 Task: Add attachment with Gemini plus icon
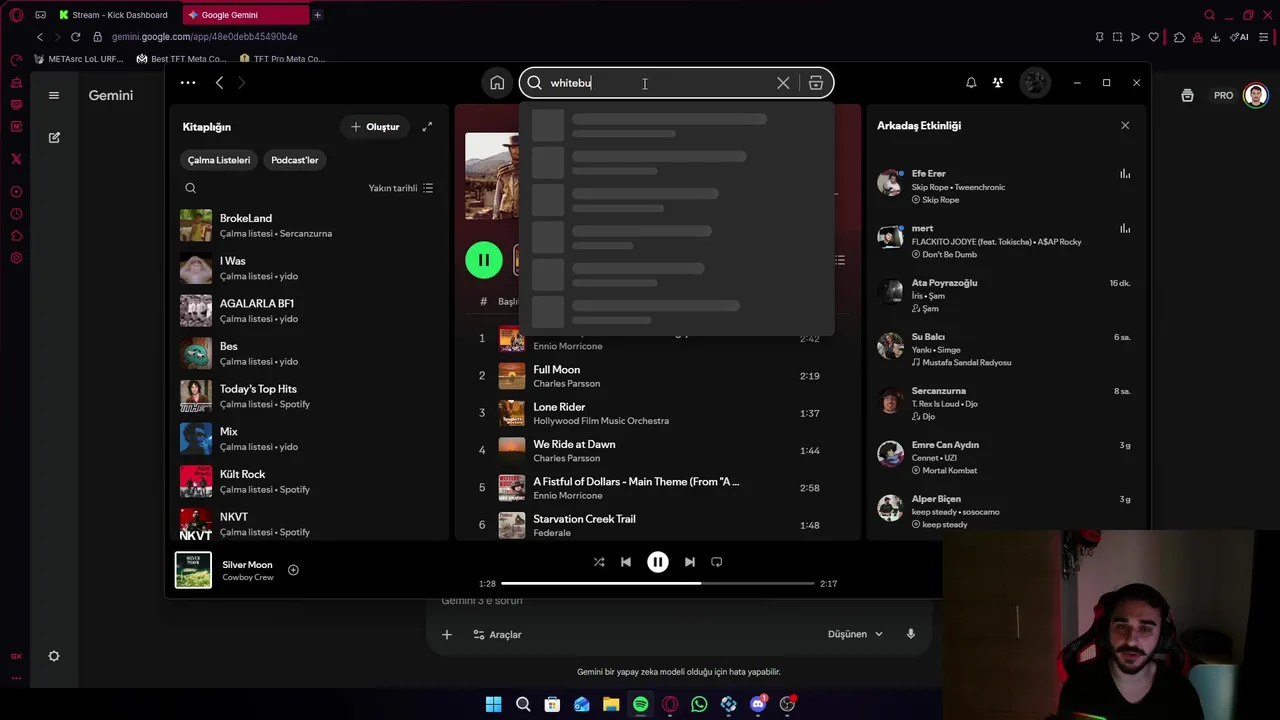[x=447, y=634]
